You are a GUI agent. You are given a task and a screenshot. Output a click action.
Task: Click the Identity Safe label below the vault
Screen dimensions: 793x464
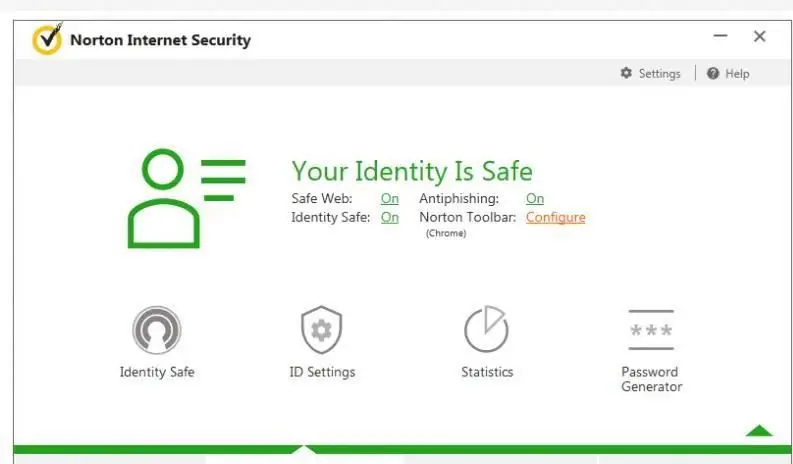click(x=157, y=372)
